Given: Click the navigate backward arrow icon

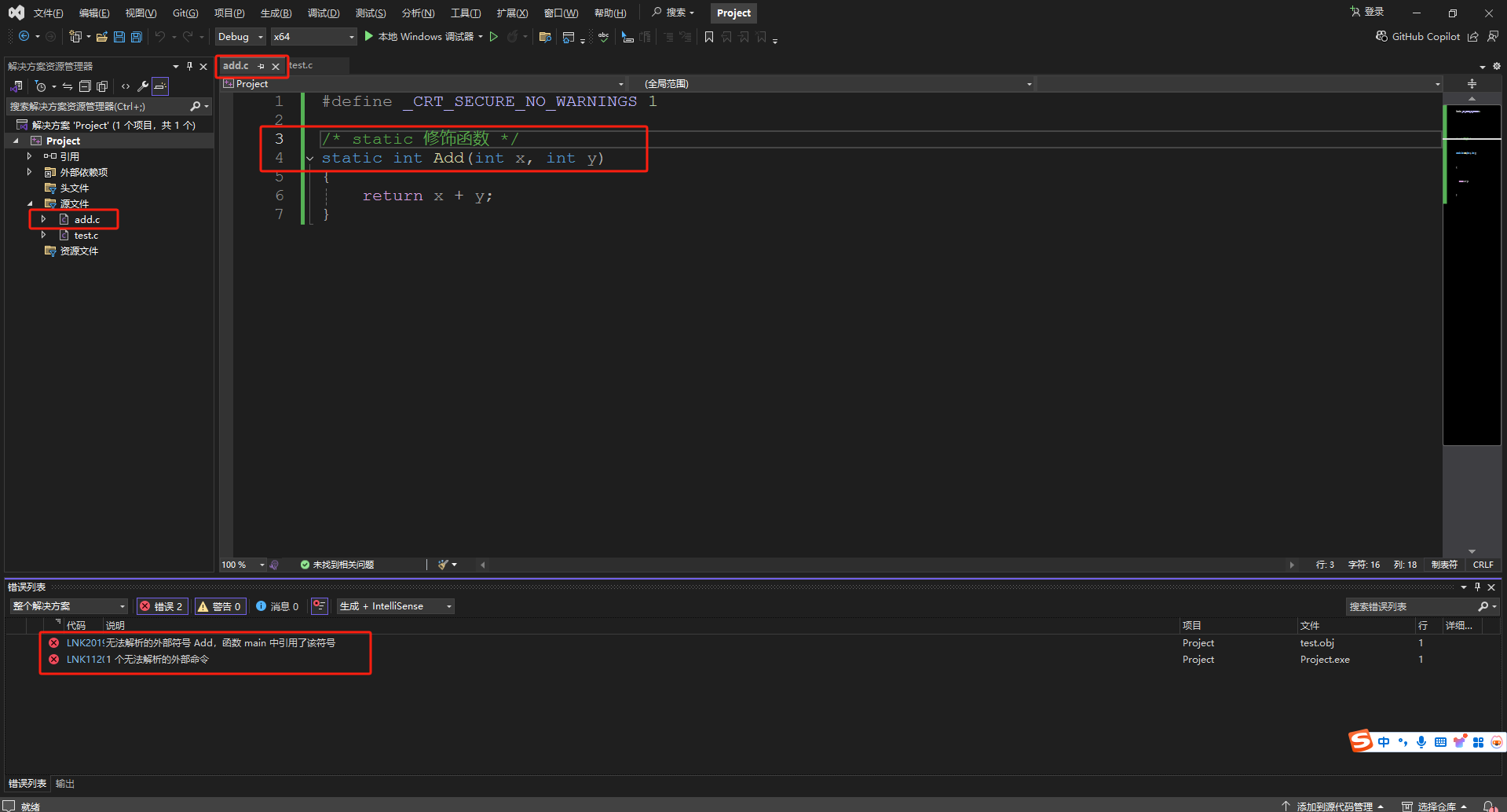Looking at the screenshot, I should click(x=24, y=36).
